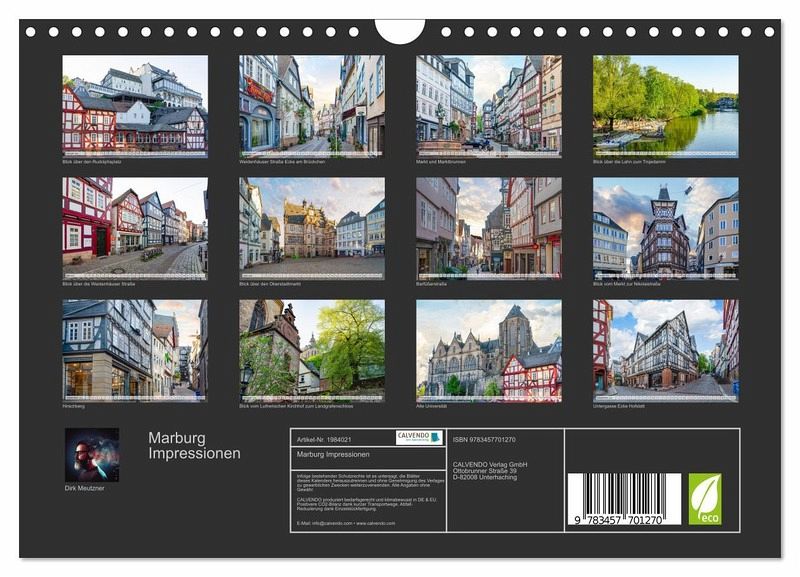Select the Weidenhäuser Straße corner photo
The image size is (800, 577).
click(x=312, y=104)
